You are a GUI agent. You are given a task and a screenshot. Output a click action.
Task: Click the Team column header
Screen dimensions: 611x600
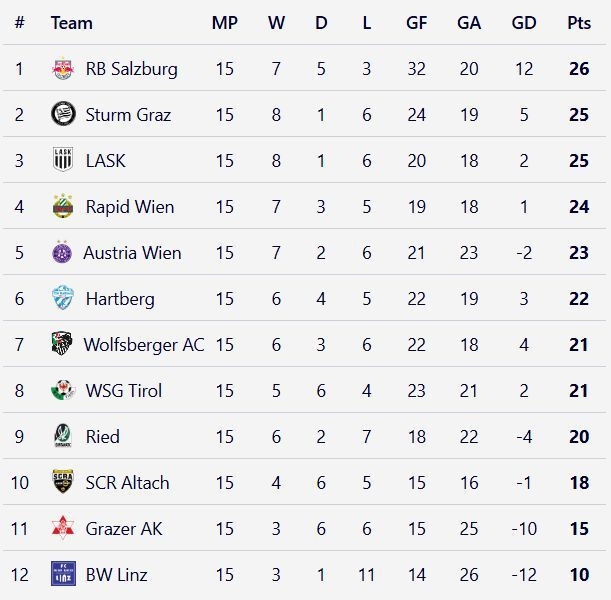(x=71, y=23)
